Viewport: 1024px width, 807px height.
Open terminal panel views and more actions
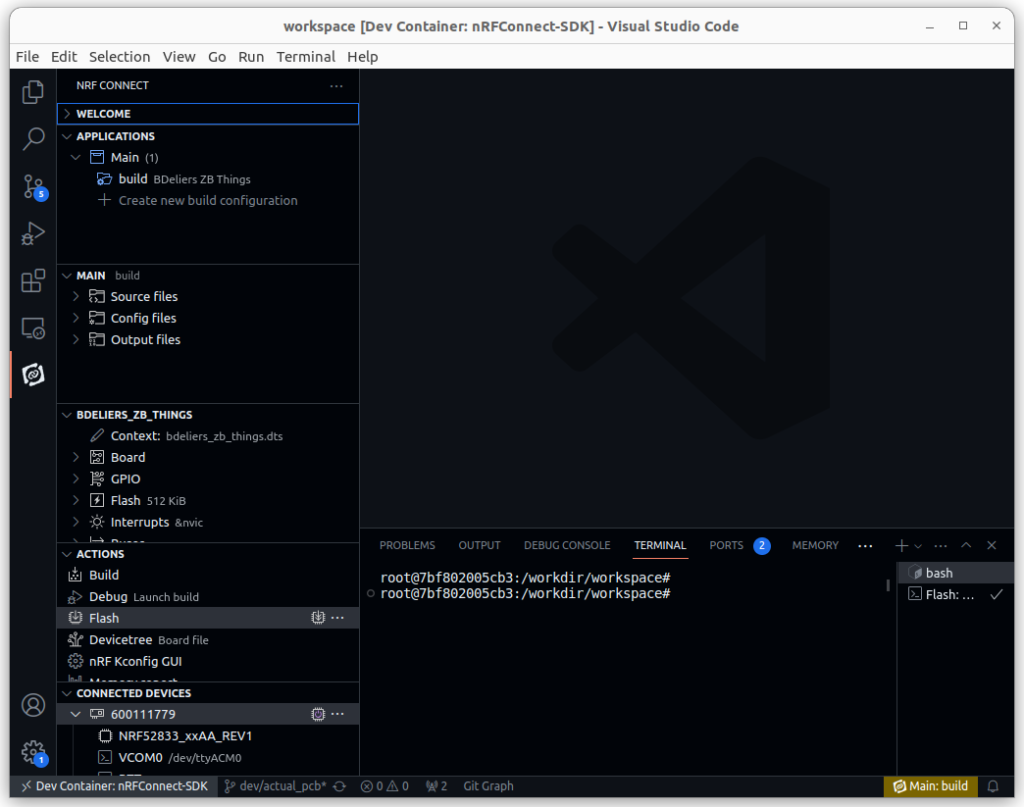[x=940, y=546]
